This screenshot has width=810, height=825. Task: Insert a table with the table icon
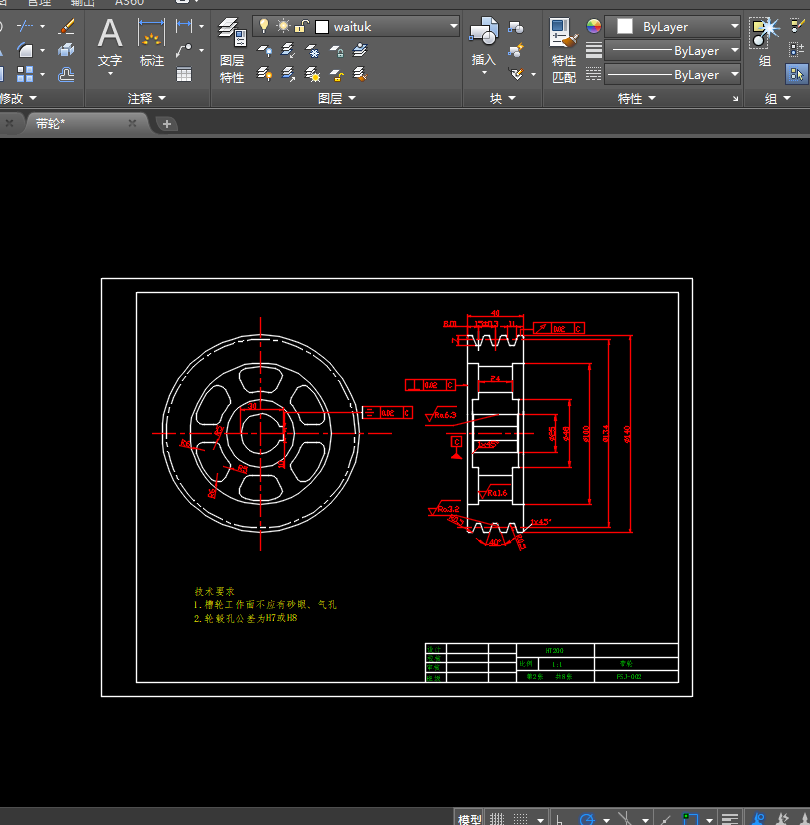[184, 74]
